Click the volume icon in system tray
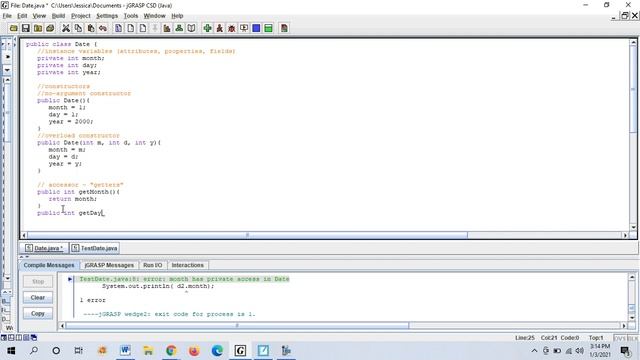The width and height of the screenshot is (640, 360). point(580,351)
